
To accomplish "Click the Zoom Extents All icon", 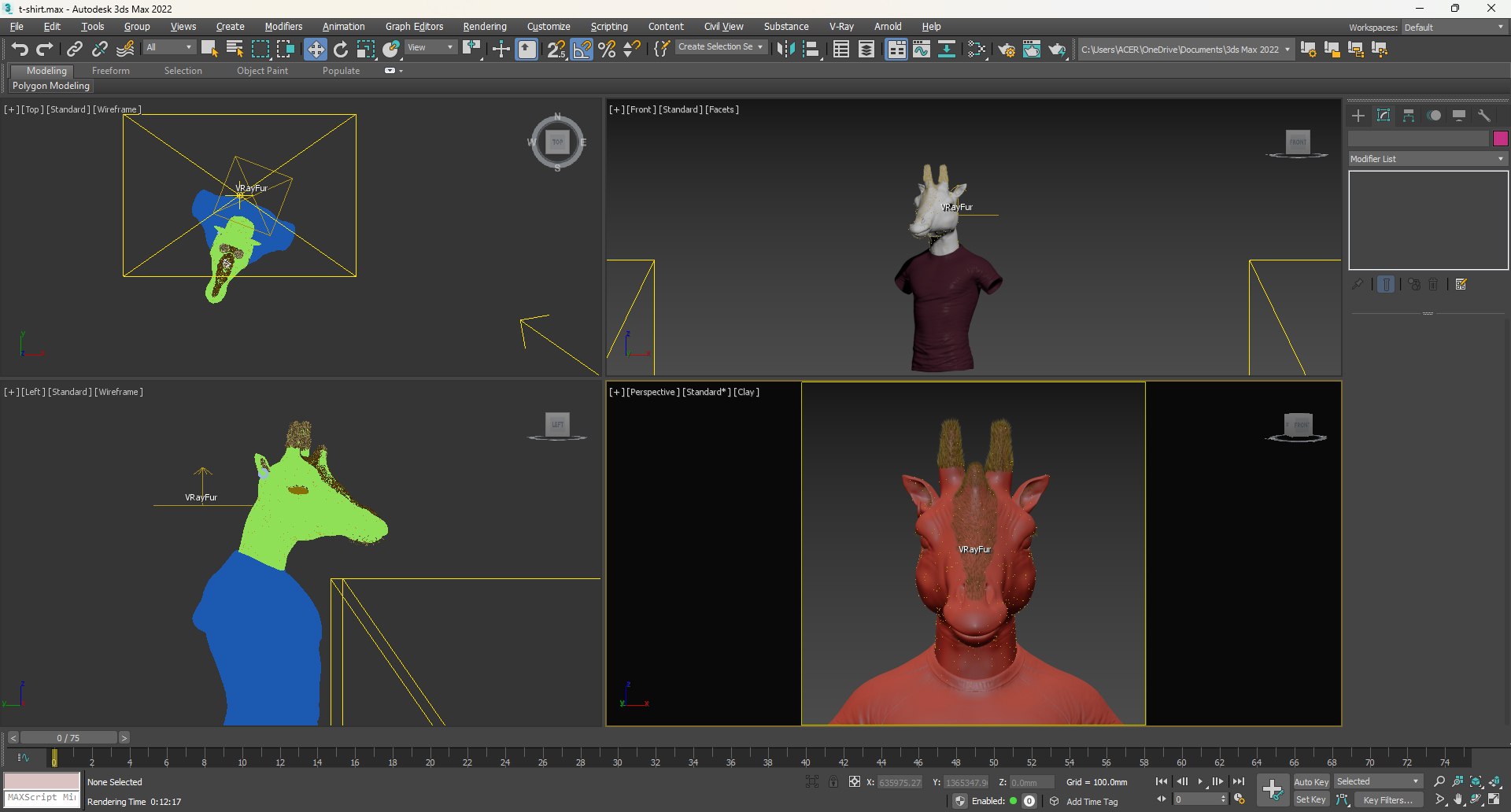I will (1495, 781).
